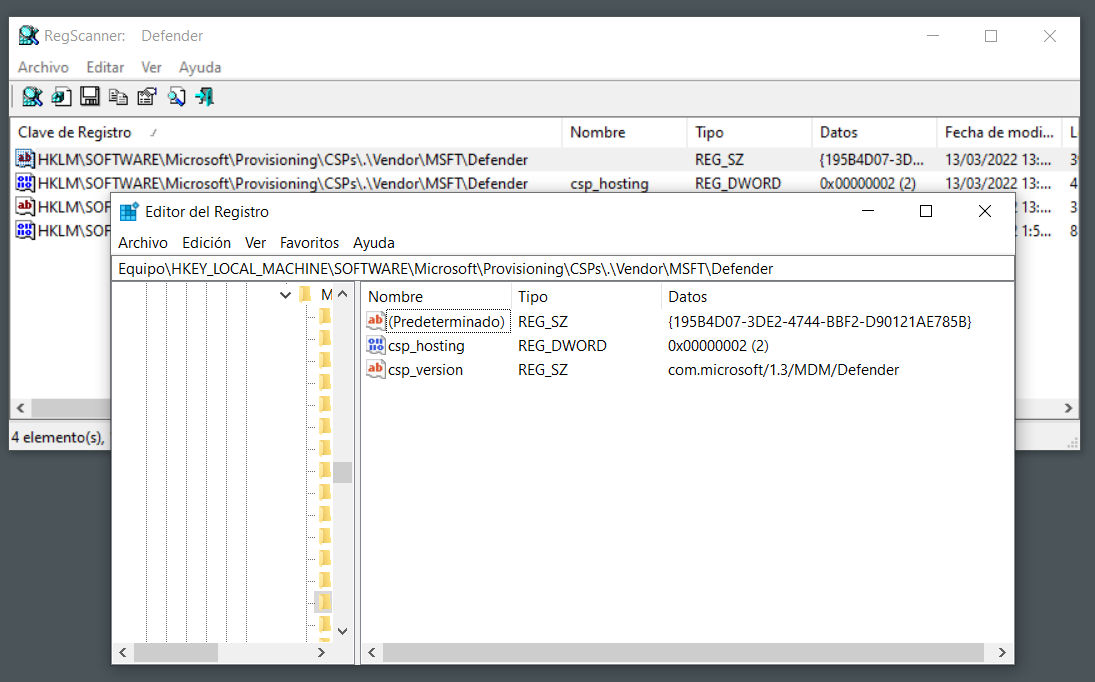The height and width of the screenshot is (682, 1095).
Task: Click the Save floppy disk toolbar icon
Action: click(90, 97)
